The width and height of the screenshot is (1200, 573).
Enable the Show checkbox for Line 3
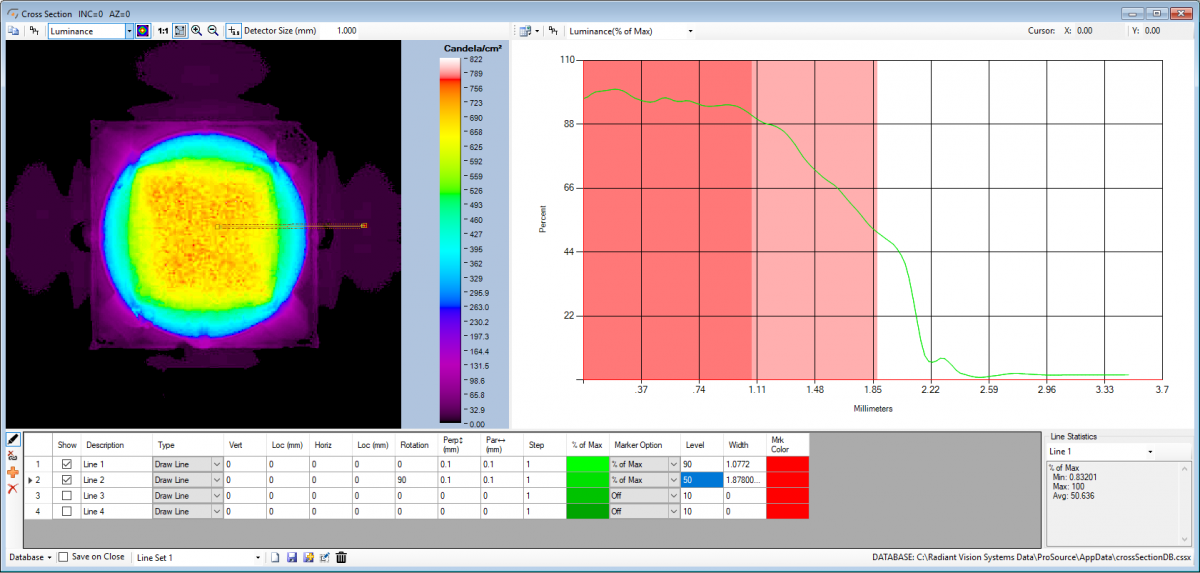(67, 496)
